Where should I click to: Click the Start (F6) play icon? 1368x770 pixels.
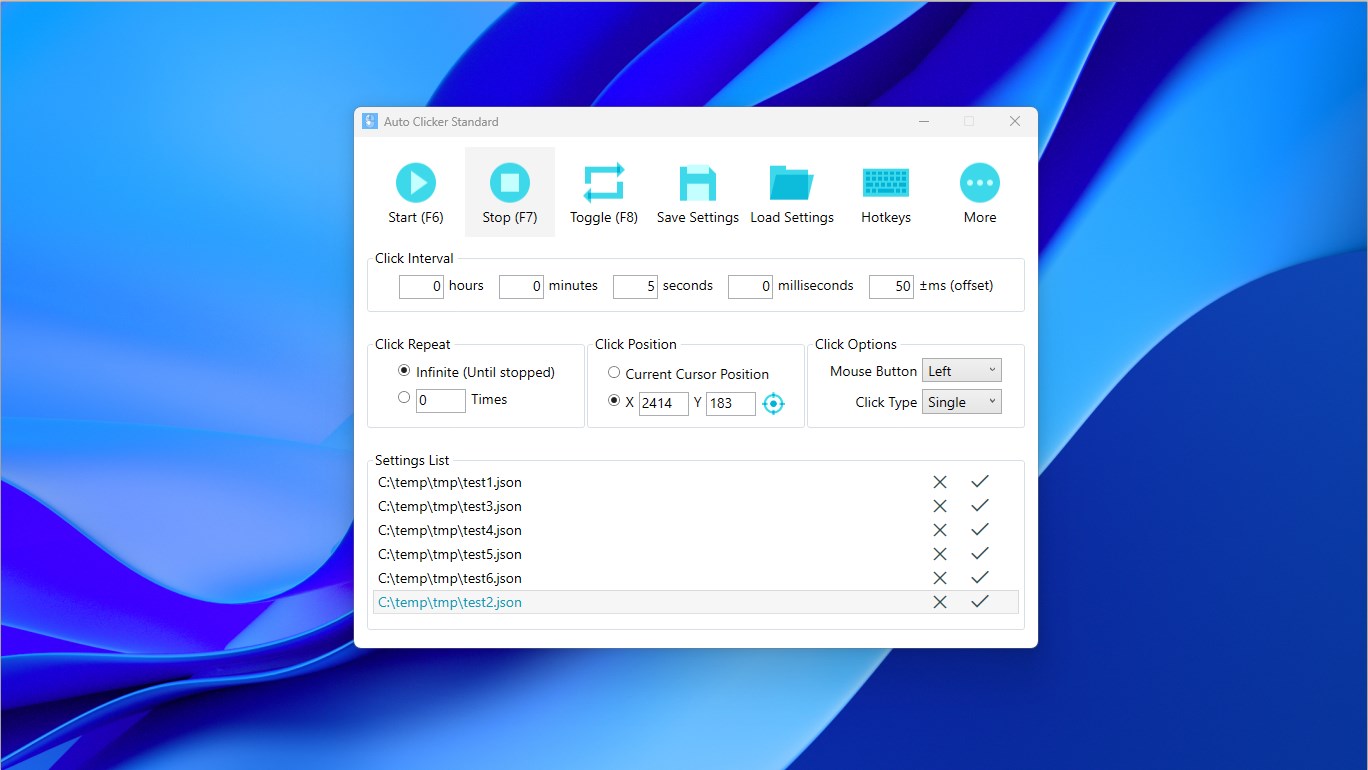pos(416,183)
